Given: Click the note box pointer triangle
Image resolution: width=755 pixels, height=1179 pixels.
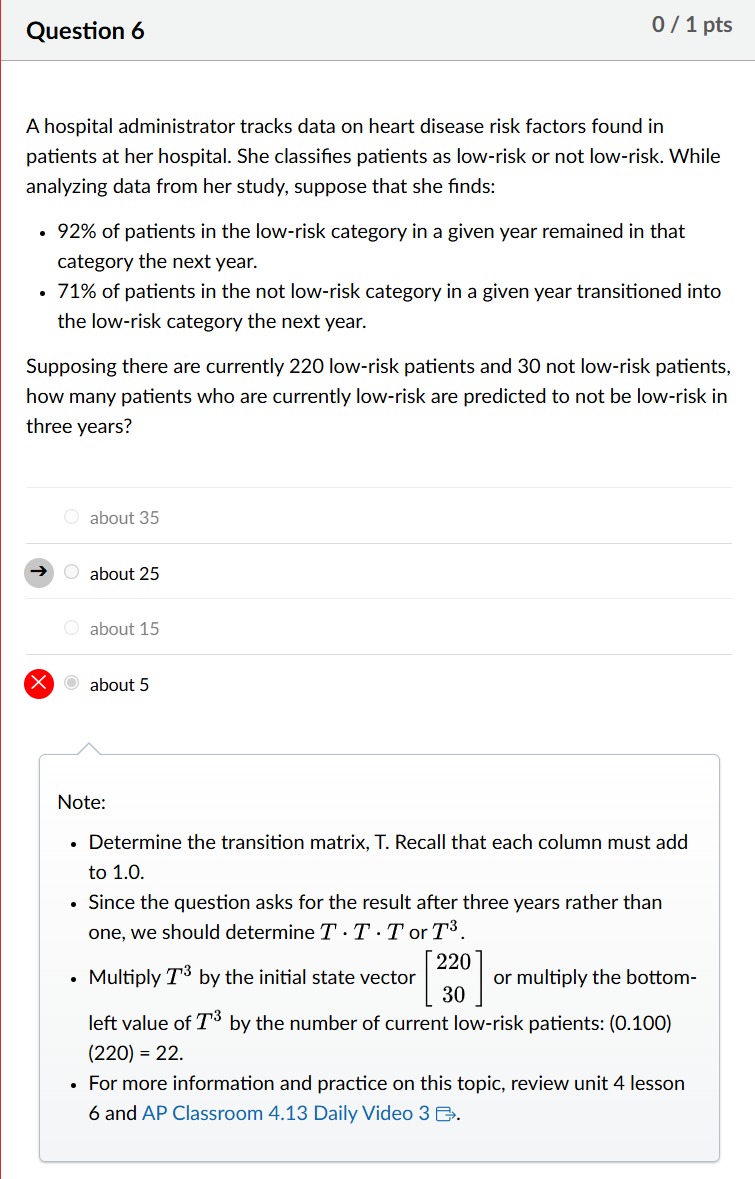Looking at the screenshot, I should 89,748.
